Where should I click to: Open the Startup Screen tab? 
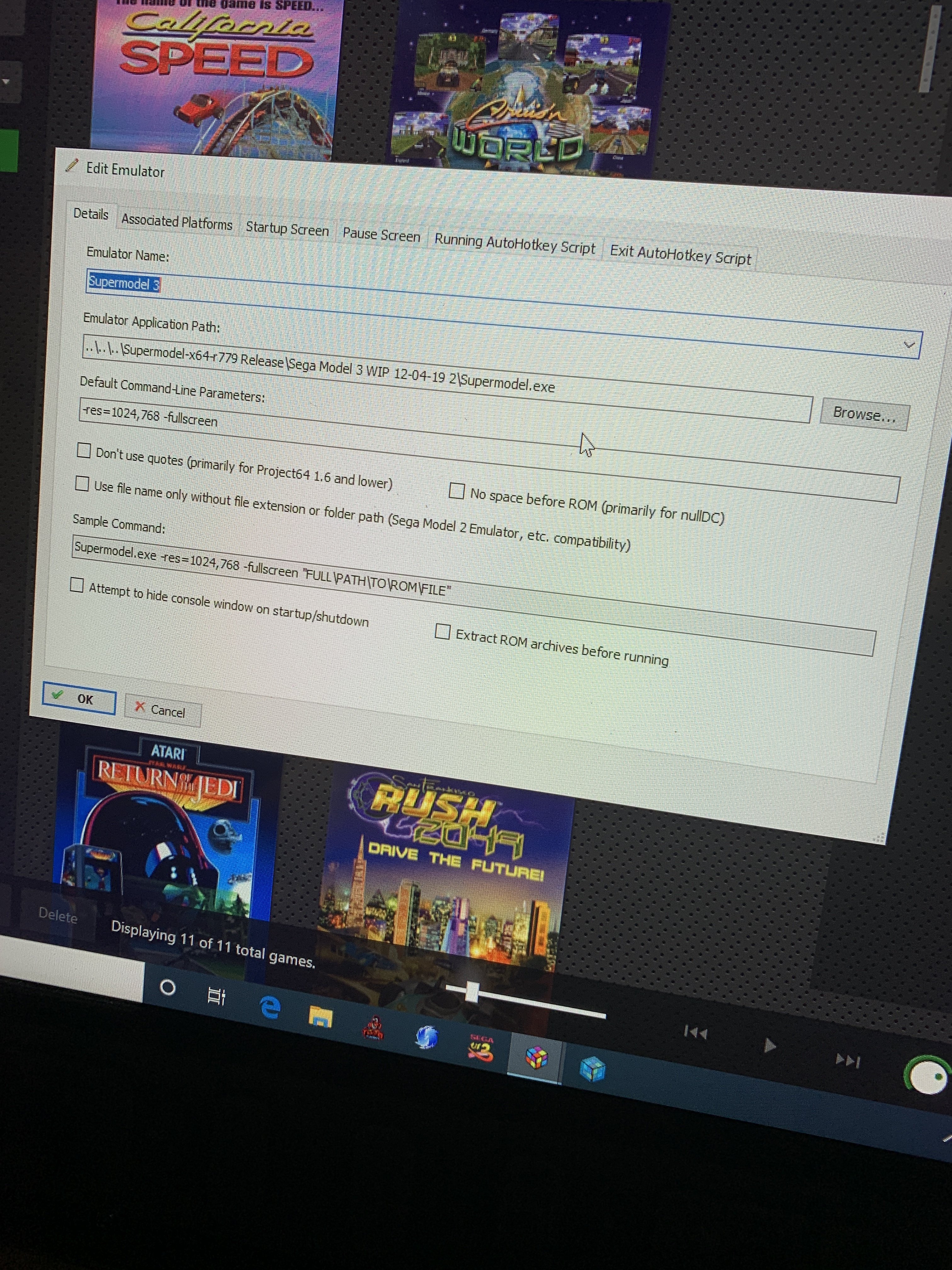click(x=287, y=229)
